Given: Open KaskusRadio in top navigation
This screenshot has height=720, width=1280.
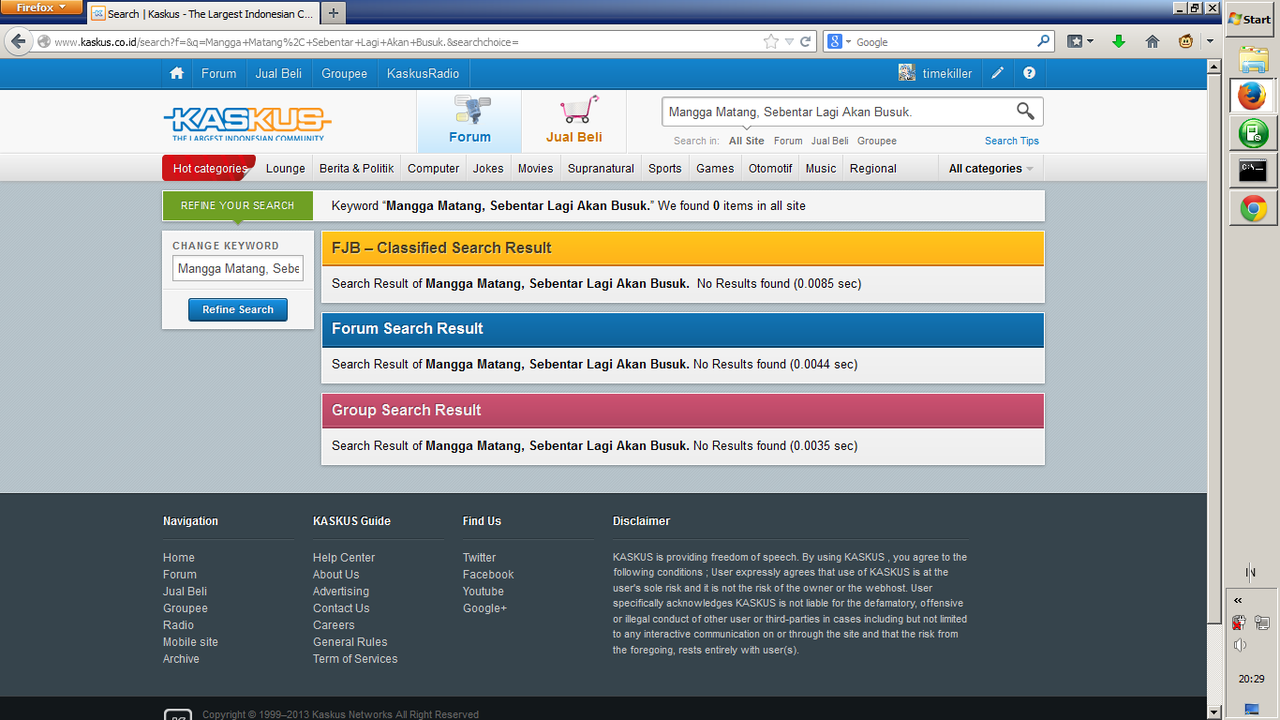Looking at the screenshot, I should tap(423, 73).
